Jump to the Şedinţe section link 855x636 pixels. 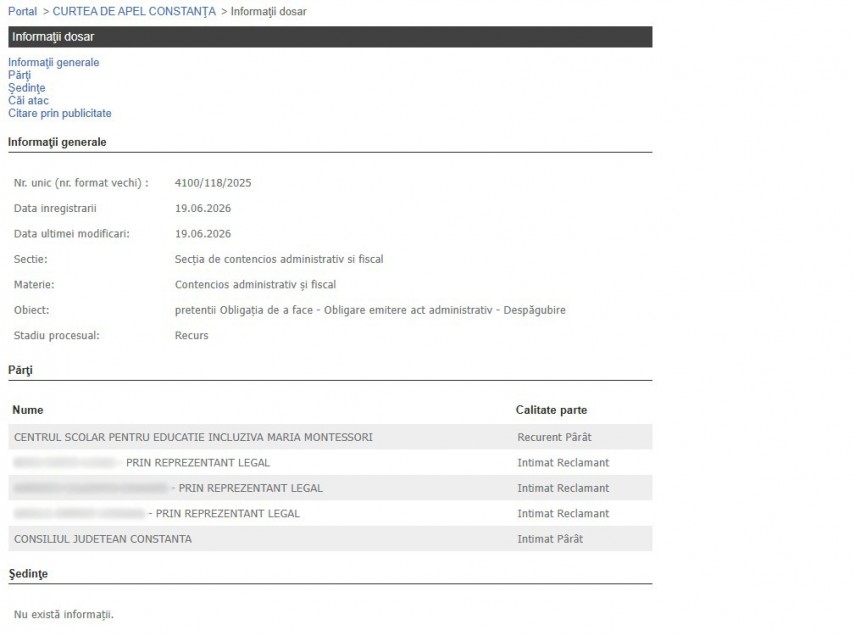[26, 88]
